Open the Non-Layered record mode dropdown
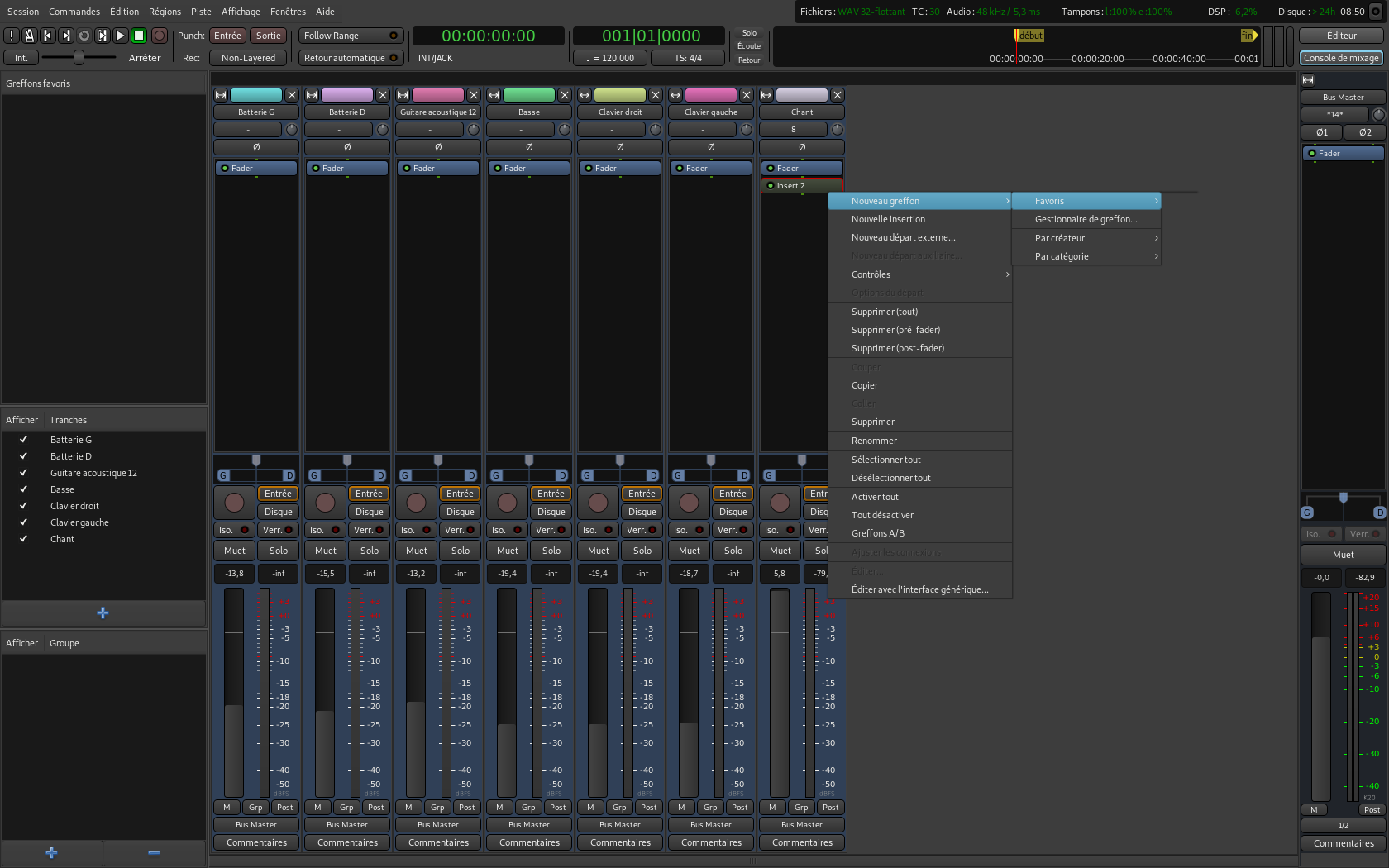This screenshot has height=868, width=1389. pyautogui.click(x=248, y=58)
